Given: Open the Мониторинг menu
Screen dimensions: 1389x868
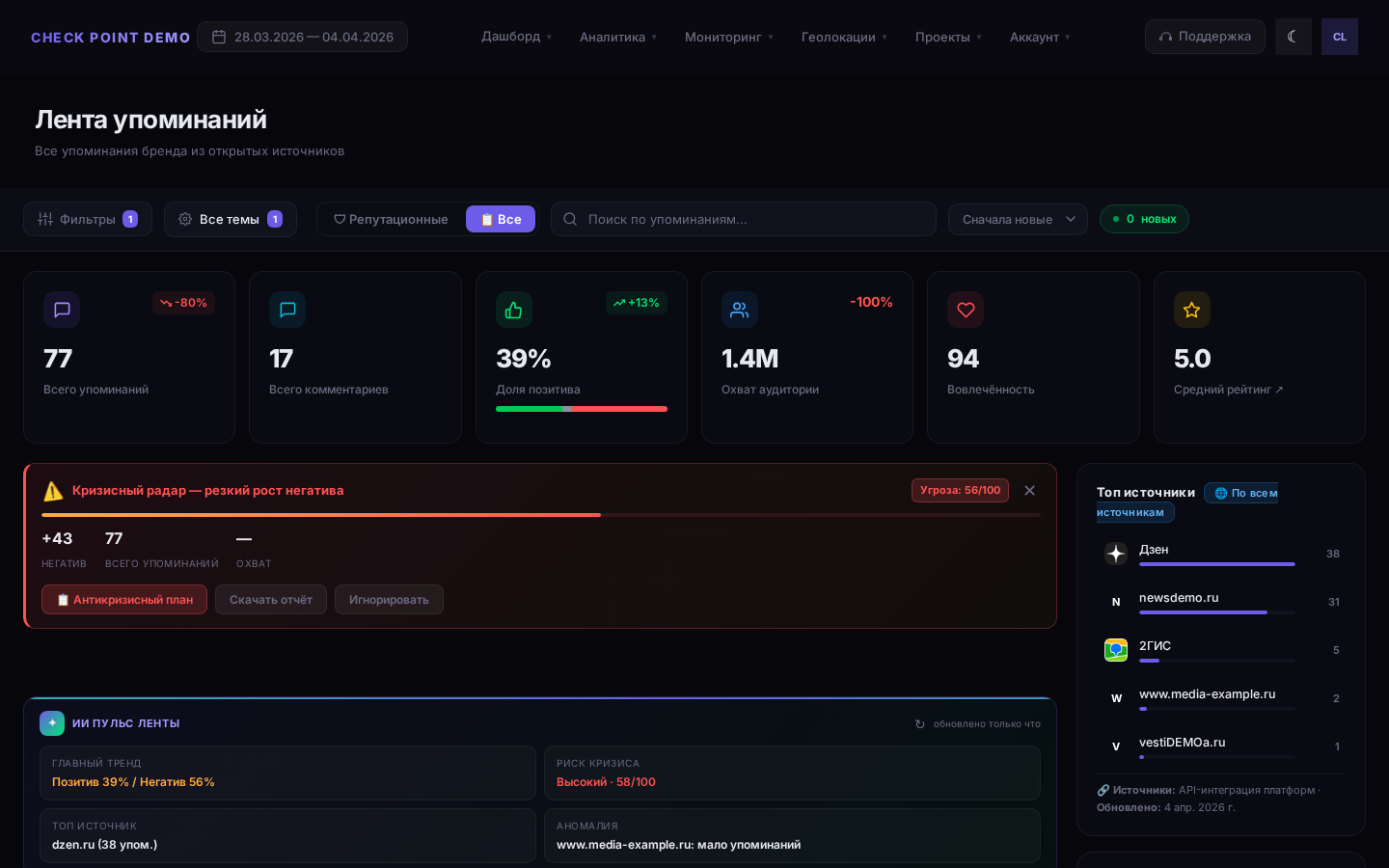Looking at the screenshot, I should coord(728,37).
